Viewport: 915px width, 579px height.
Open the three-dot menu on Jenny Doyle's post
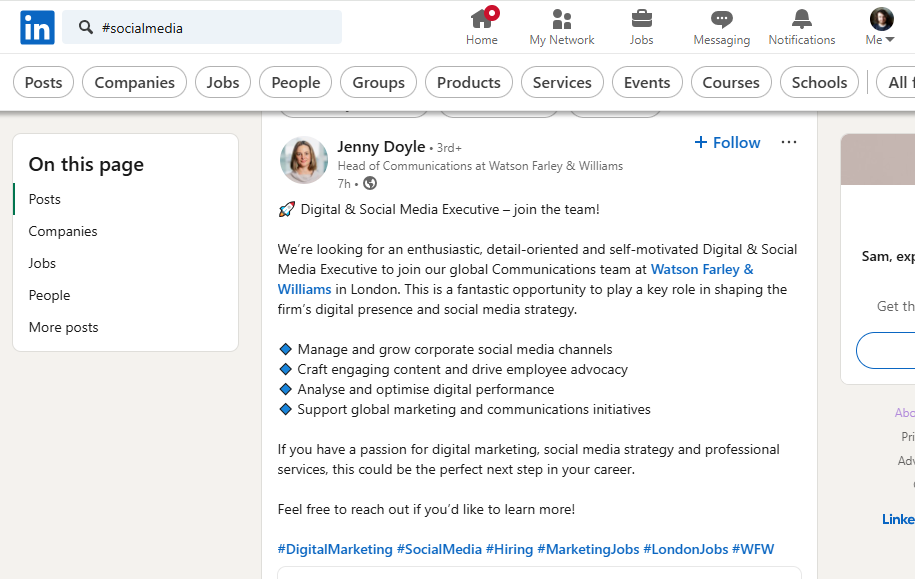pyautogui.click(x=788, y=142)
